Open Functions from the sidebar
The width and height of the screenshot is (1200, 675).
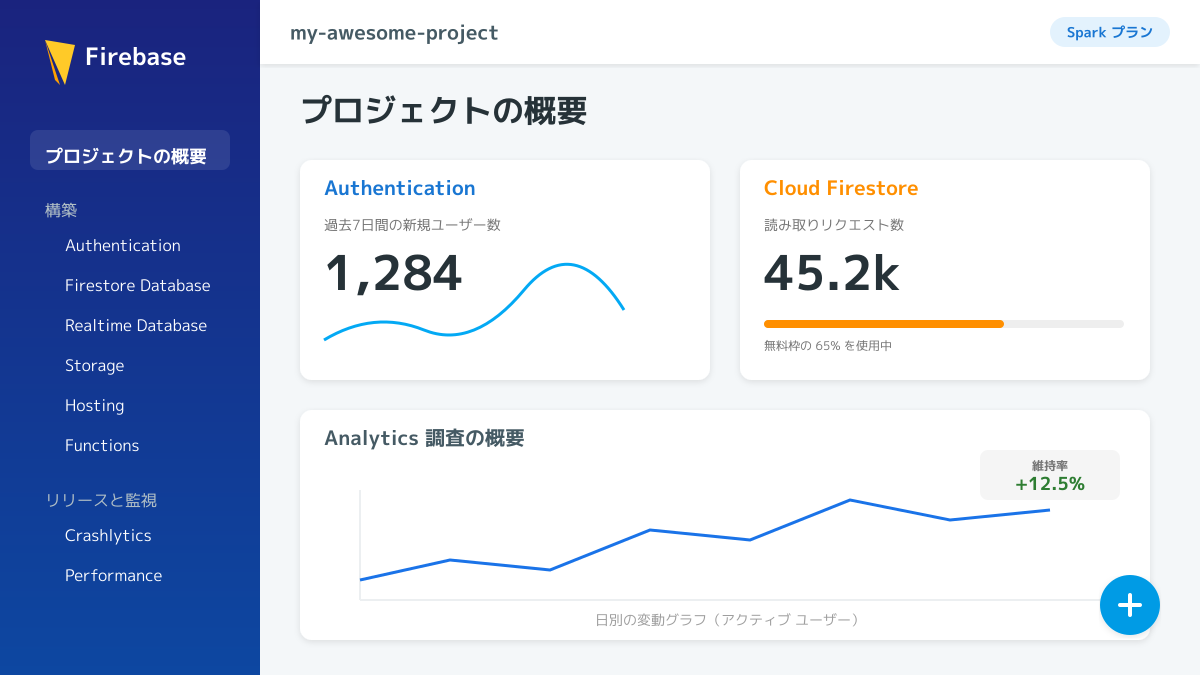click(x=102, y=445)
